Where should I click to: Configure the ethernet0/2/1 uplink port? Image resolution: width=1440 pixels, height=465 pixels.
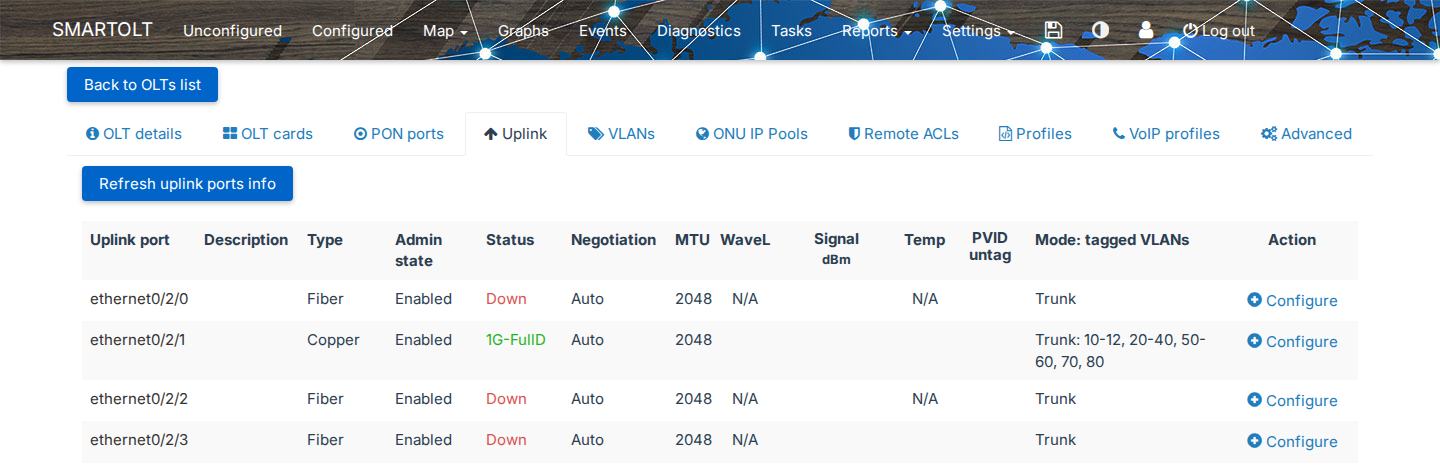coord(1292,341)
